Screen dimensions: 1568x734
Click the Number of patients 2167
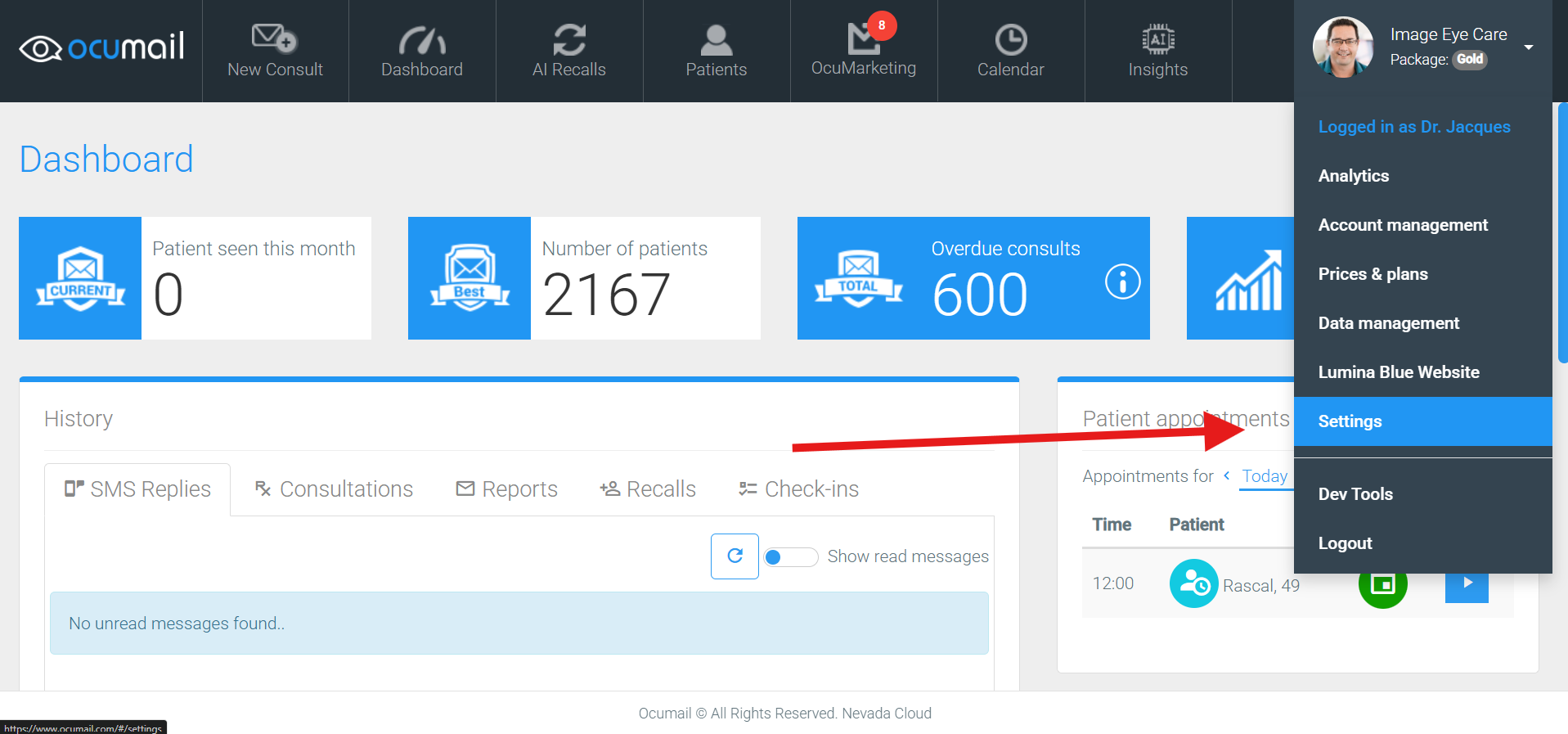click(x=607, y=295)
